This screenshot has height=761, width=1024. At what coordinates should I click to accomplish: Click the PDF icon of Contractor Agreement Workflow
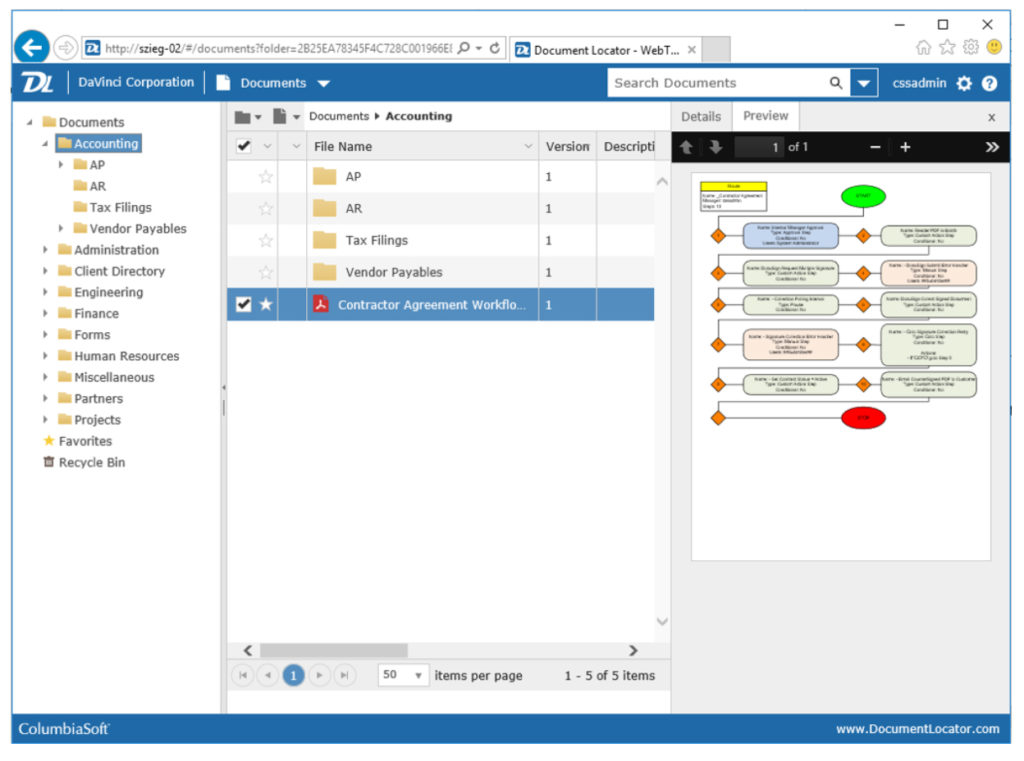(321, 304)
